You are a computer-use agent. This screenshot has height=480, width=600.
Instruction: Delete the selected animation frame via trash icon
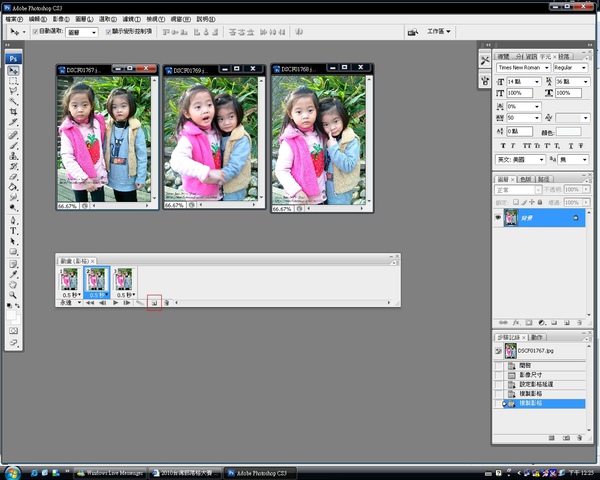(166, 303)
